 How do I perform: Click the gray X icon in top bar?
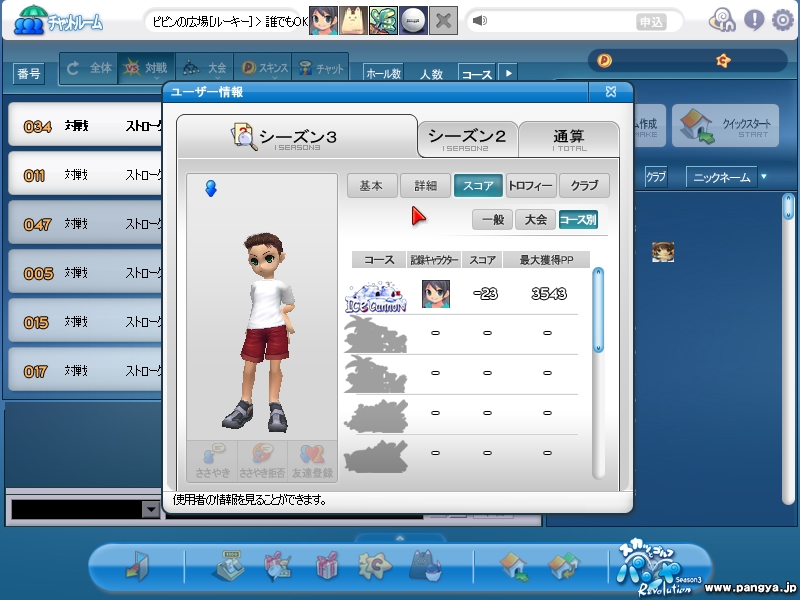tap(443, 20)
